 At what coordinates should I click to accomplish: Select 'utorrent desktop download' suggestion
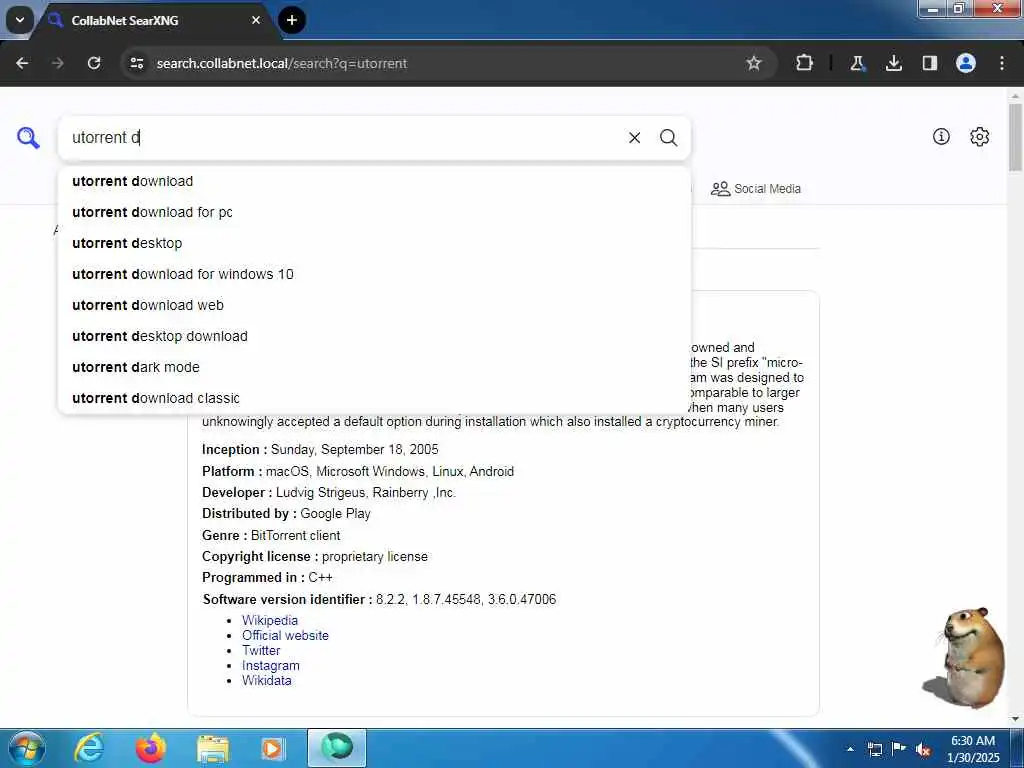(x=374, y=336)
